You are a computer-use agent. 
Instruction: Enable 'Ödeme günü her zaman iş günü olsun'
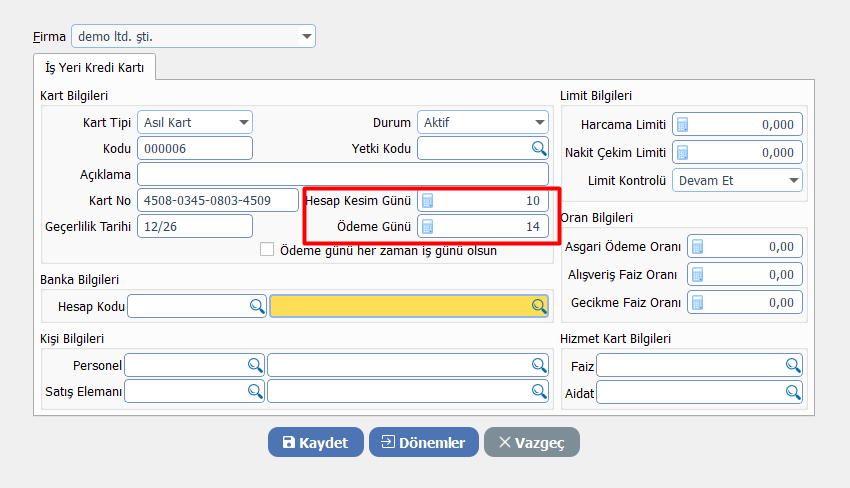[267, 250]
